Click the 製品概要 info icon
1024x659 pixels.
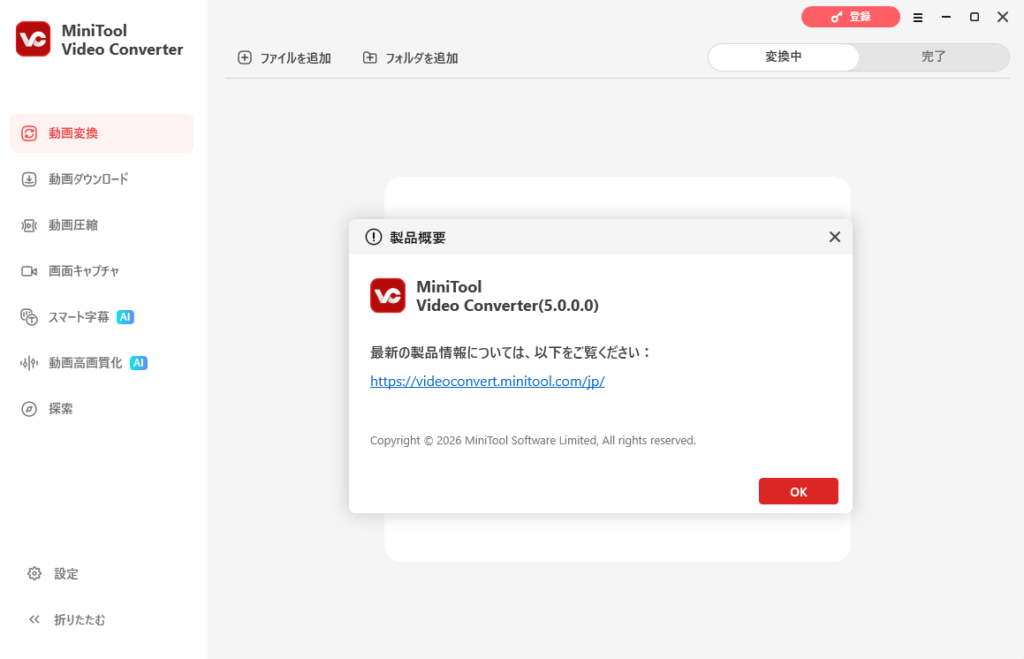(x=374, y=237)
